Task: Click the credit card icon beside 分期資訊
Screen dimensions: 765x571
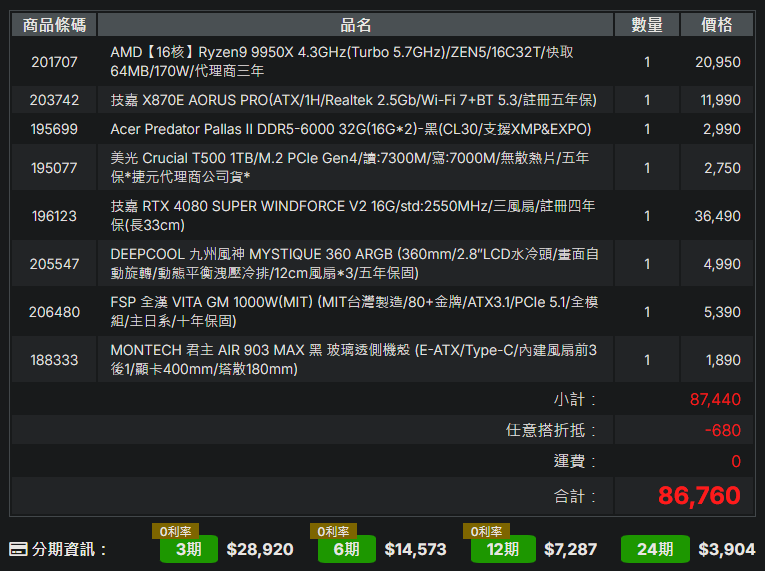Action: point(18,549)
